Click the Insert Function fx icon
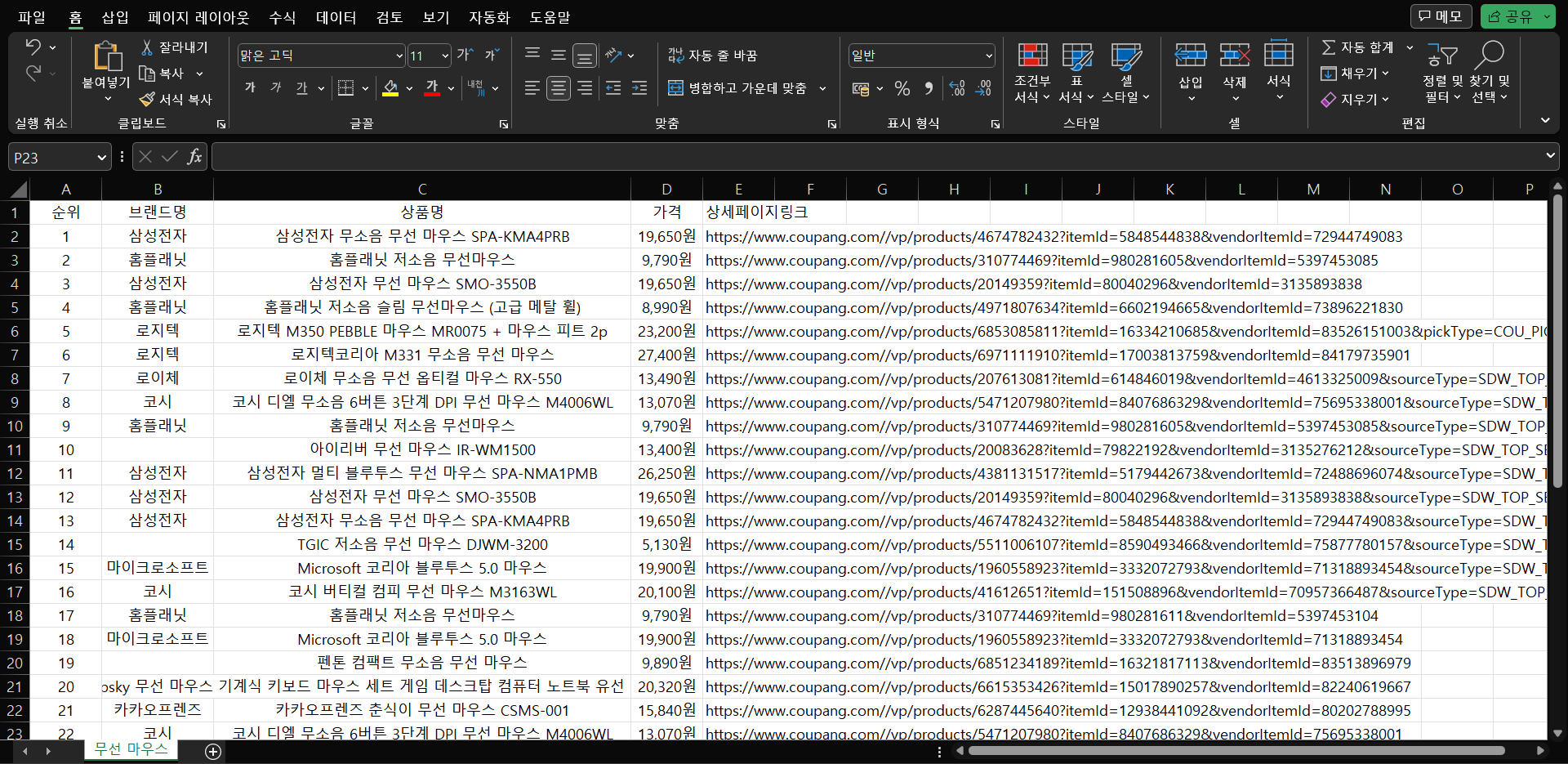Viewport: 1568px width, 764px height. click(194, 156)
